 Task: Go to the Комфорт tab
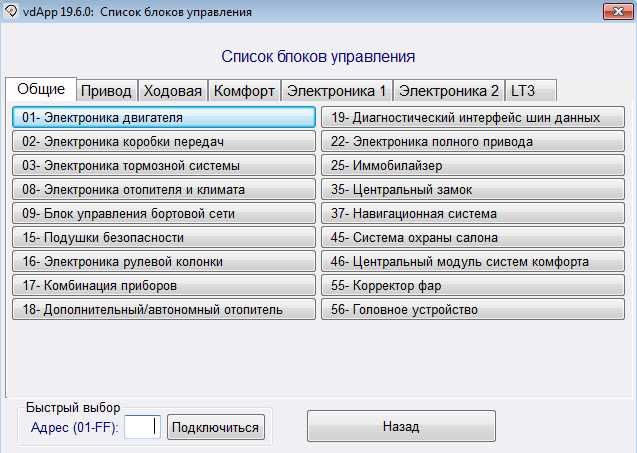pyautogui.click(x=245, y=91)
